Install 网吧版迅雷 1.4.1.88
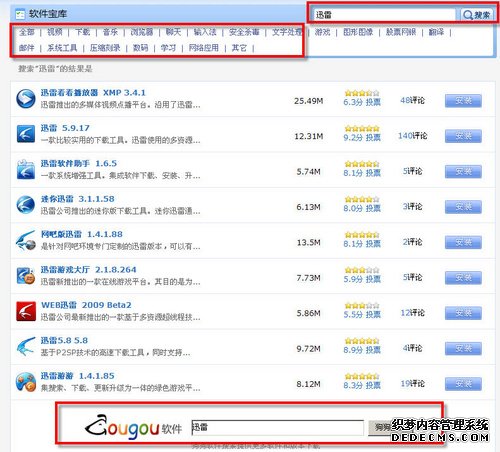Screen dimensions: 500x452 463,242
